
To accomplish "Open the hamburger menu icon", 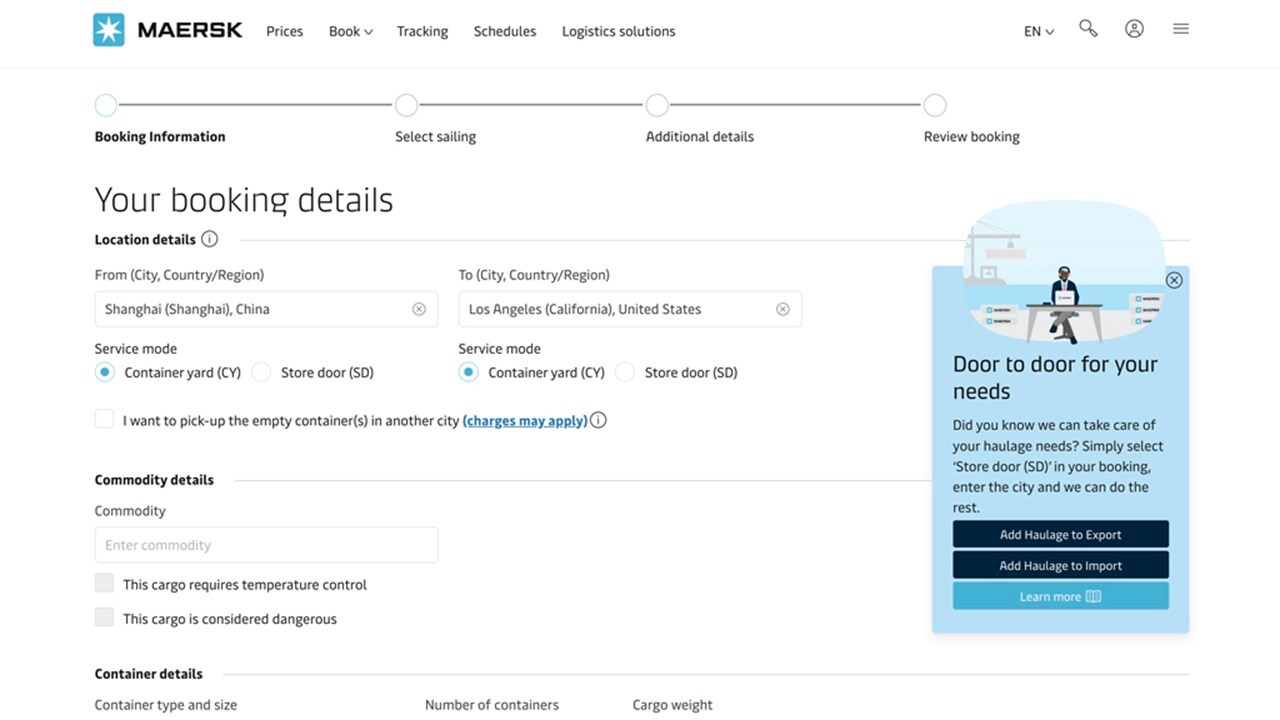I will pyautogui.click(x=1181, y=29).
